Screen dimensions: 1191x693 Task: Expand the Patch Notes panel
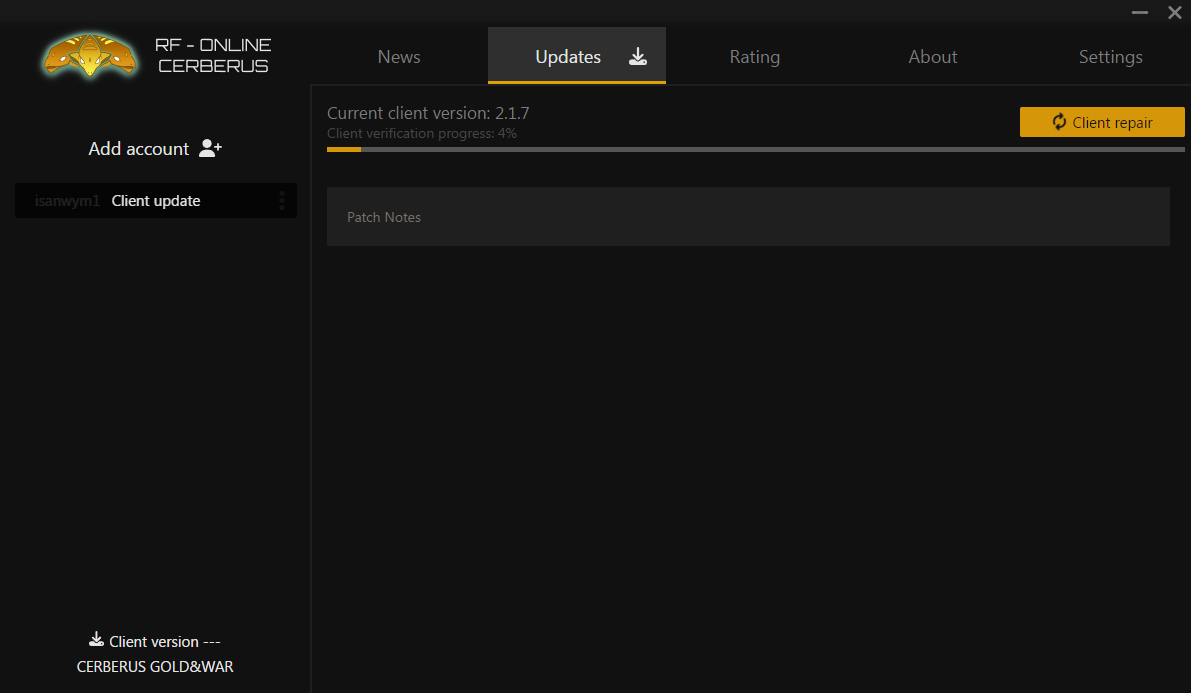[x=747, y=217]
